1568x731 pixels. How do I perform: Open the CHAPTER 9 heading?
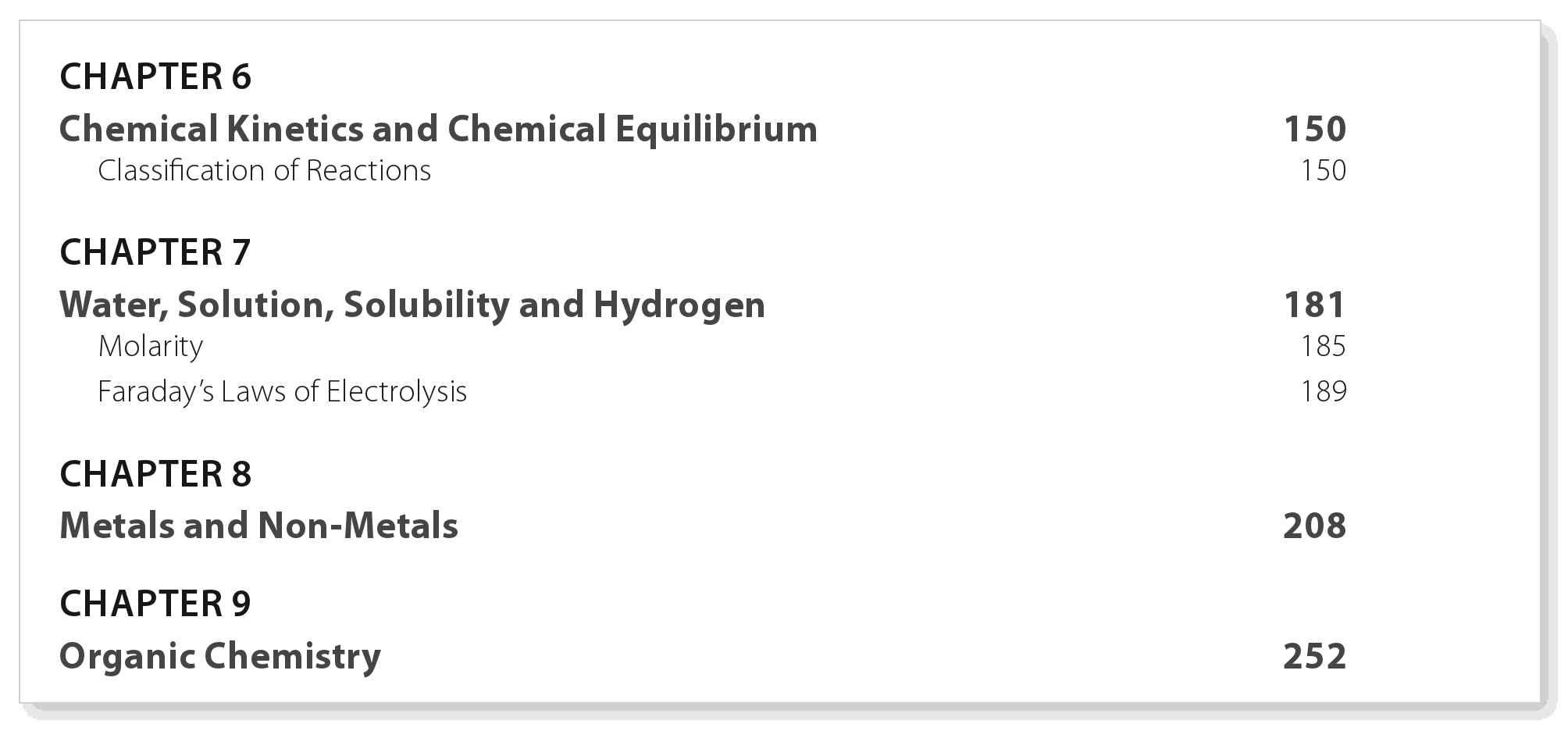pos(155,604)
